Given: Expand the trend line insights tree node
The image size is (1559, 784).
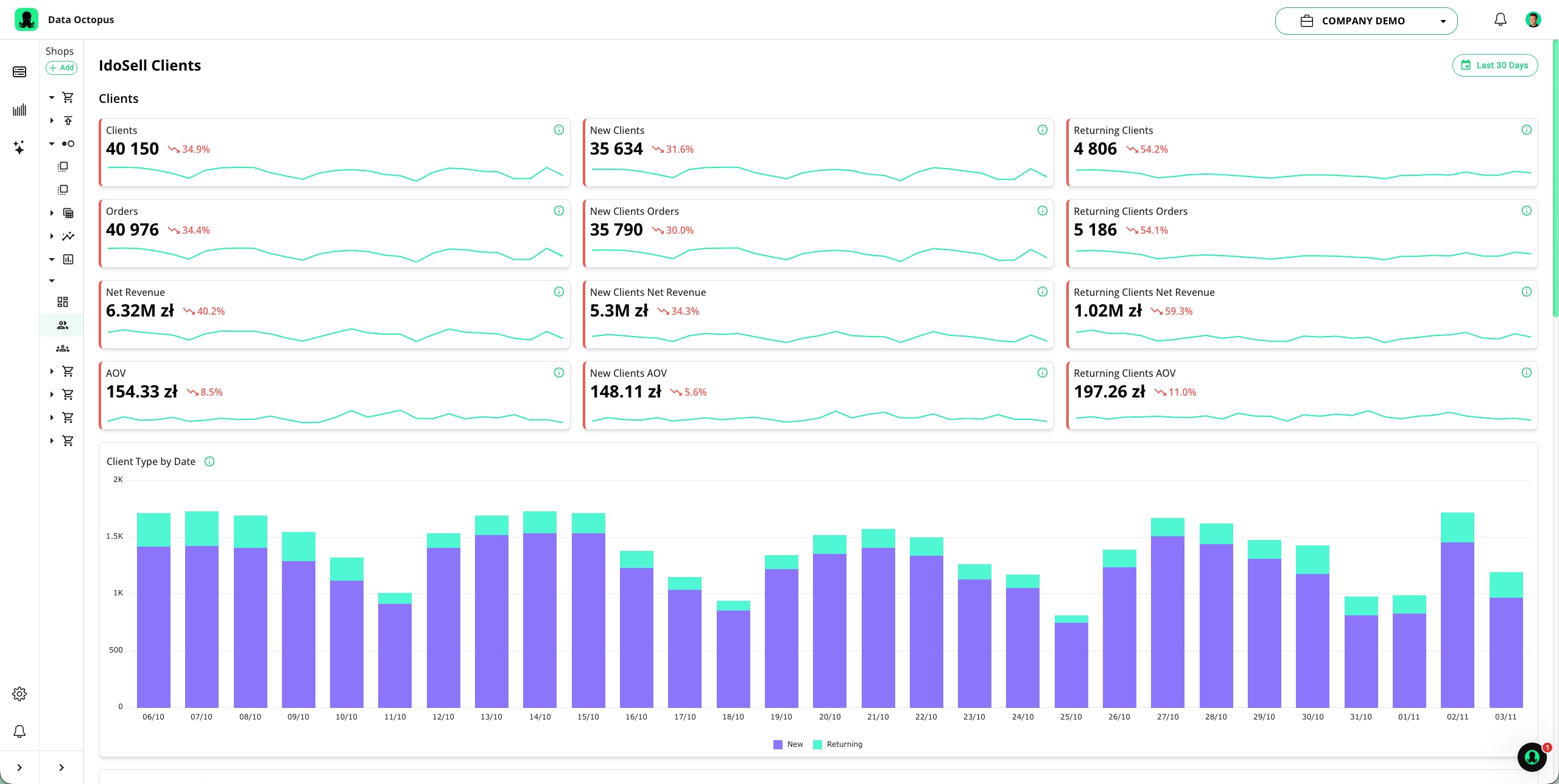Looking at the screenshot, I should 52,236.
